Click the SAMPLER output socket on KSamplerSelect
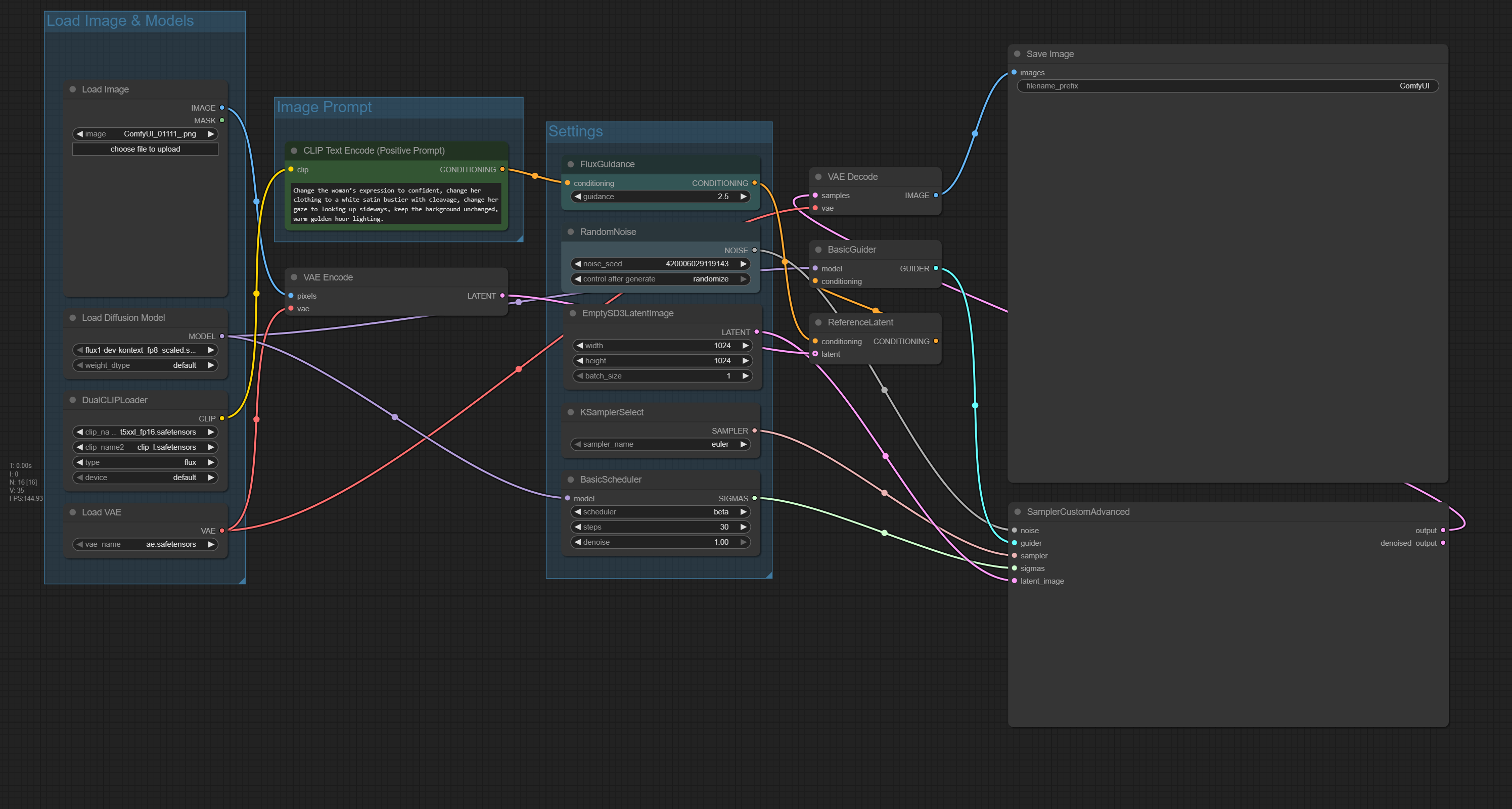1512x809 pixels. coord(755,431)
